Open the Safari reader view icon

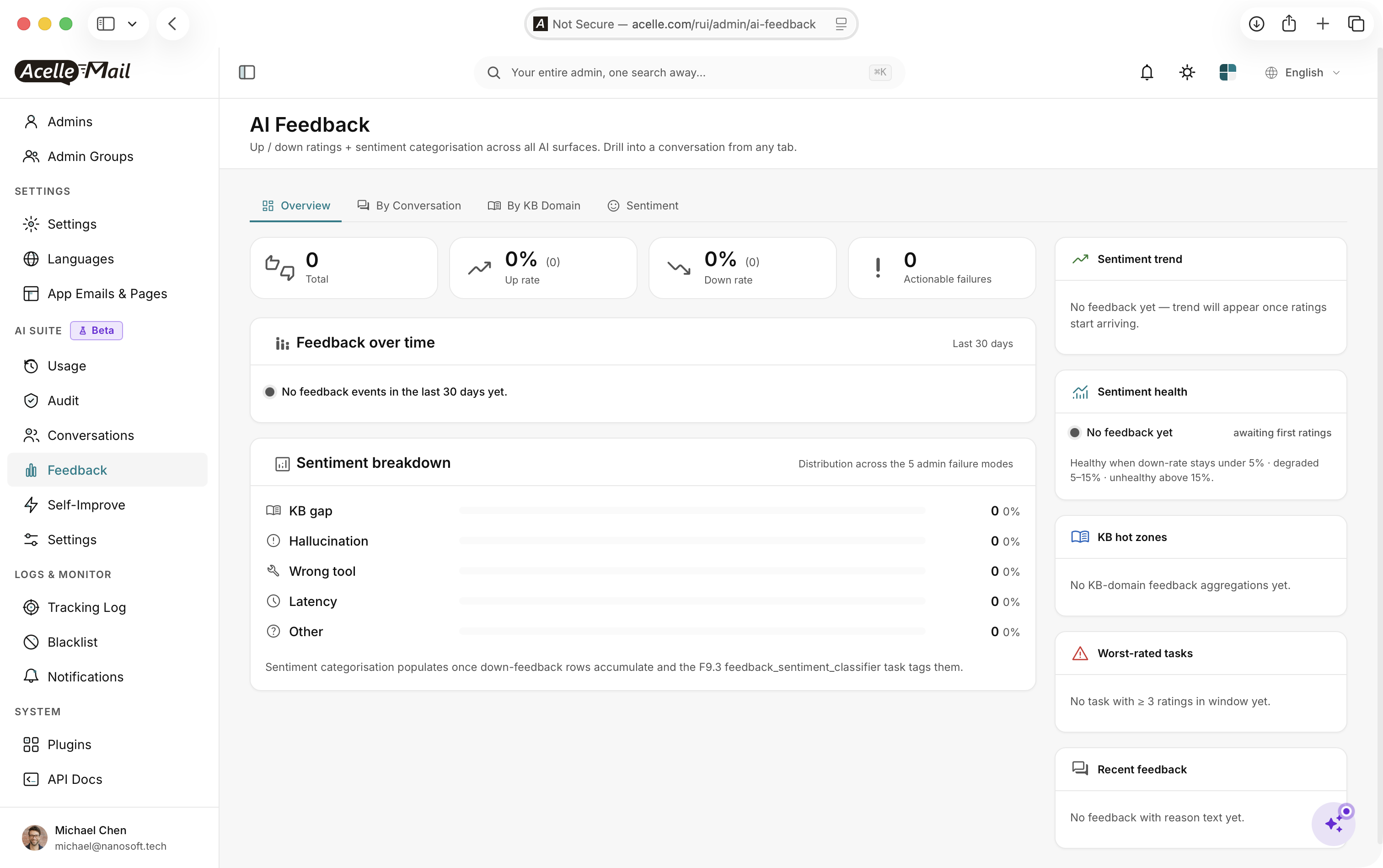pyautogui.click(x=841, y=23)
